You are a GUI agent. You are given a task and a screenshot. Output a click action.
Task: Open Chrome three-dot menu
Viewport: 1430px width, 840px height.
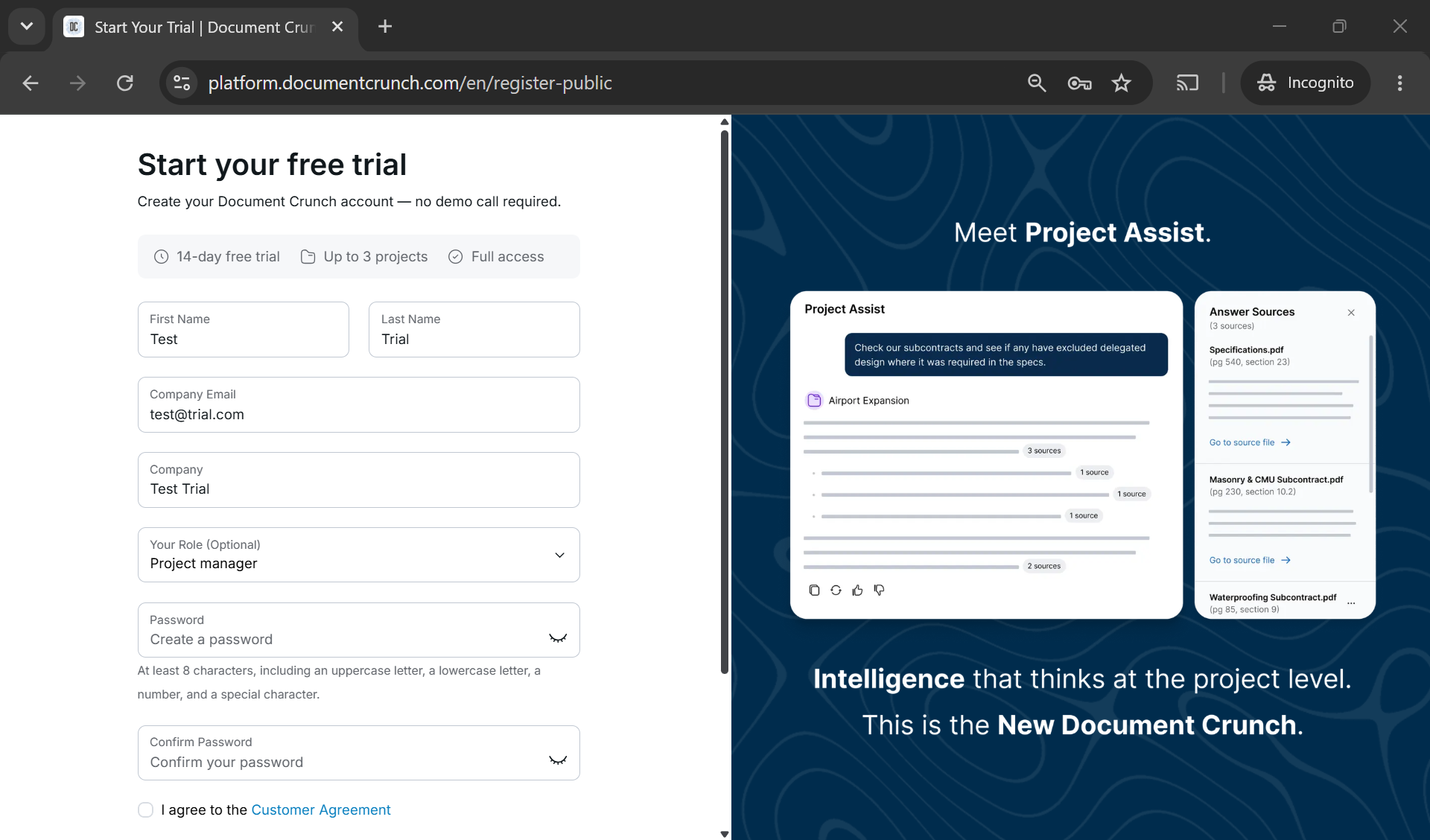pyautogui.click(x=1400, y=83)
